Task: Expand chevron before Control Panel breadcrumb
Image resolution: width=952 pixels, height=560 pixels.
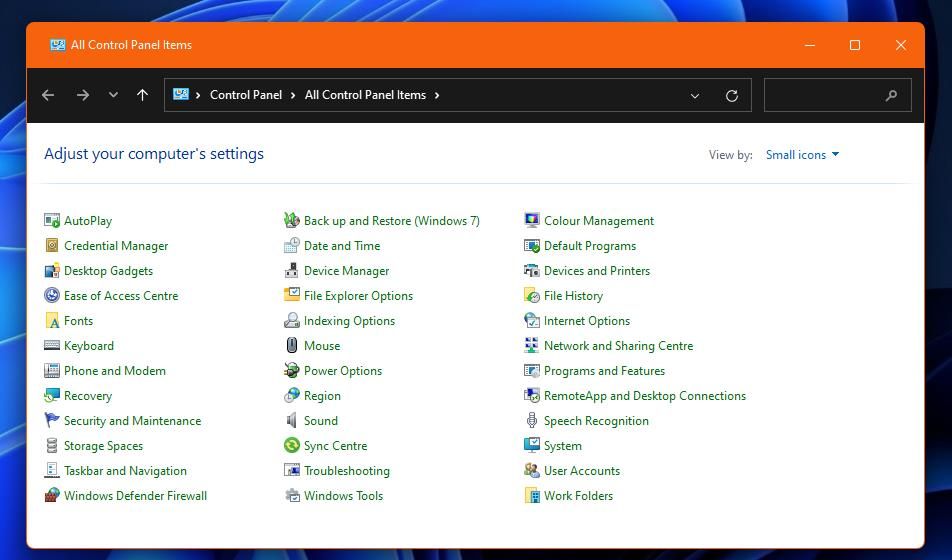Action: 198,95
